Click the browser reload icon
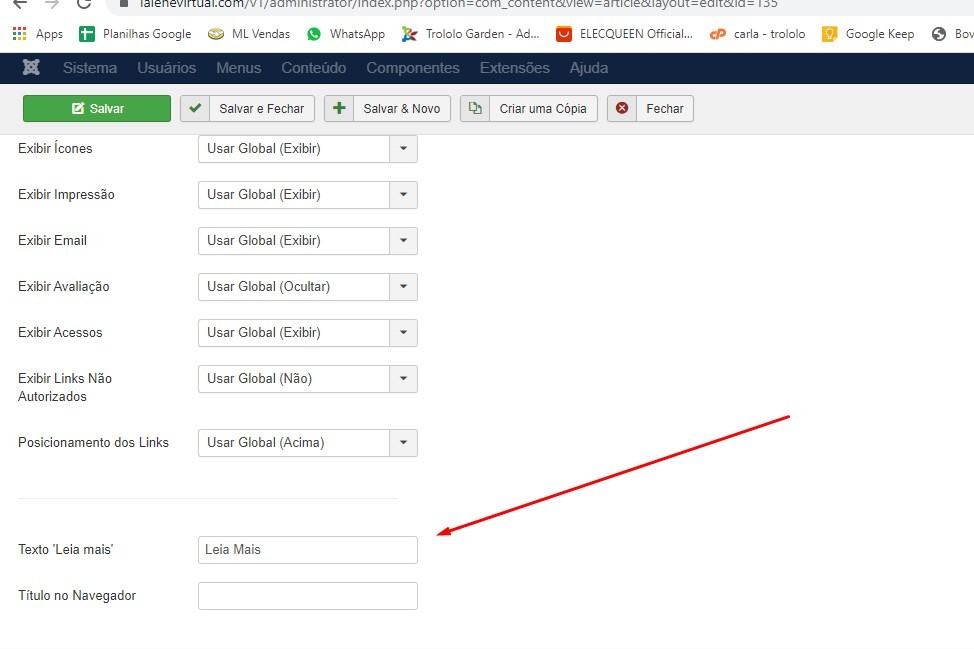The image size is (974, 649). (x=84, y=4)
